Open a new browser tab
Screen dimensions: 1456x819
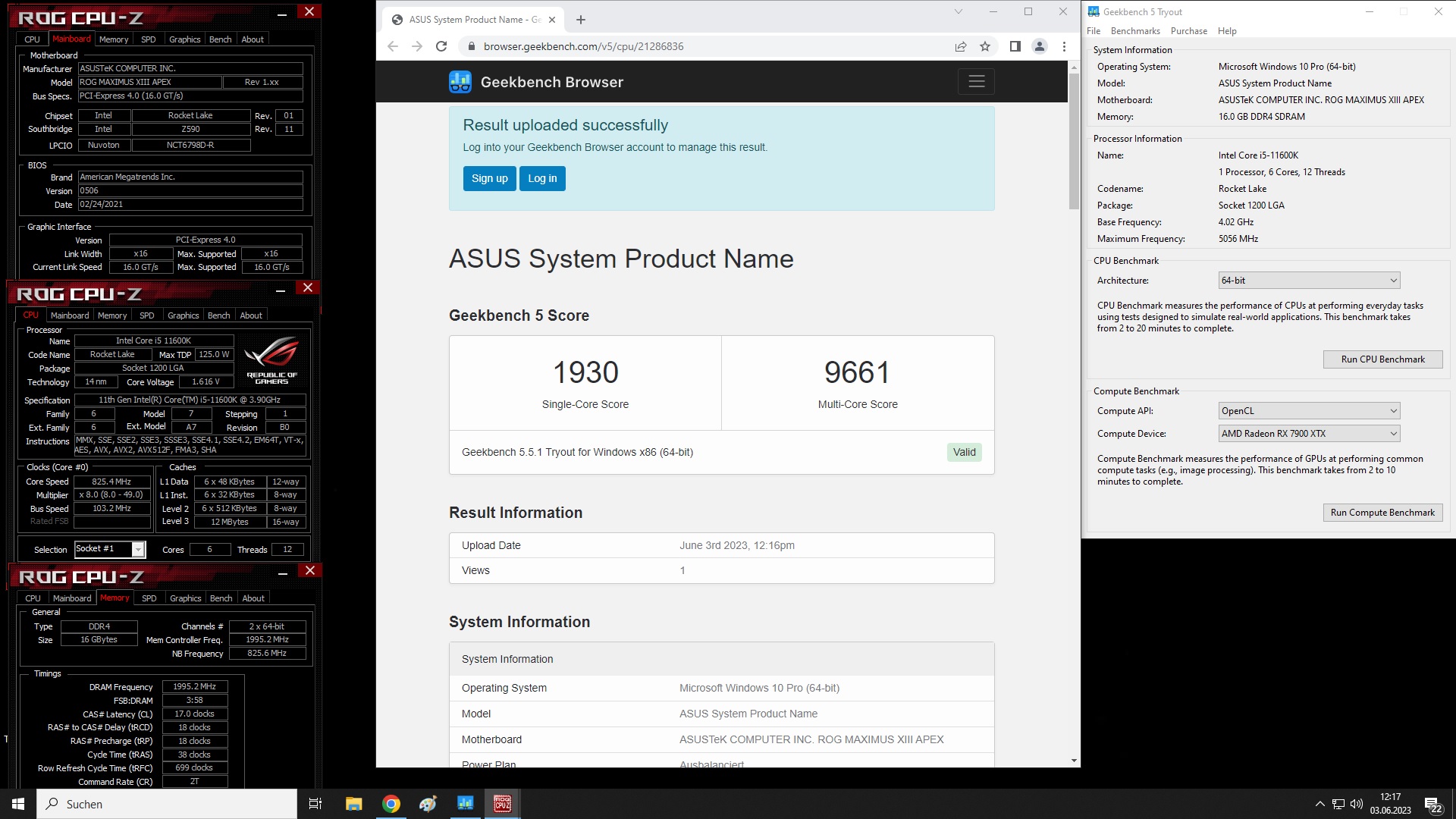581,20
